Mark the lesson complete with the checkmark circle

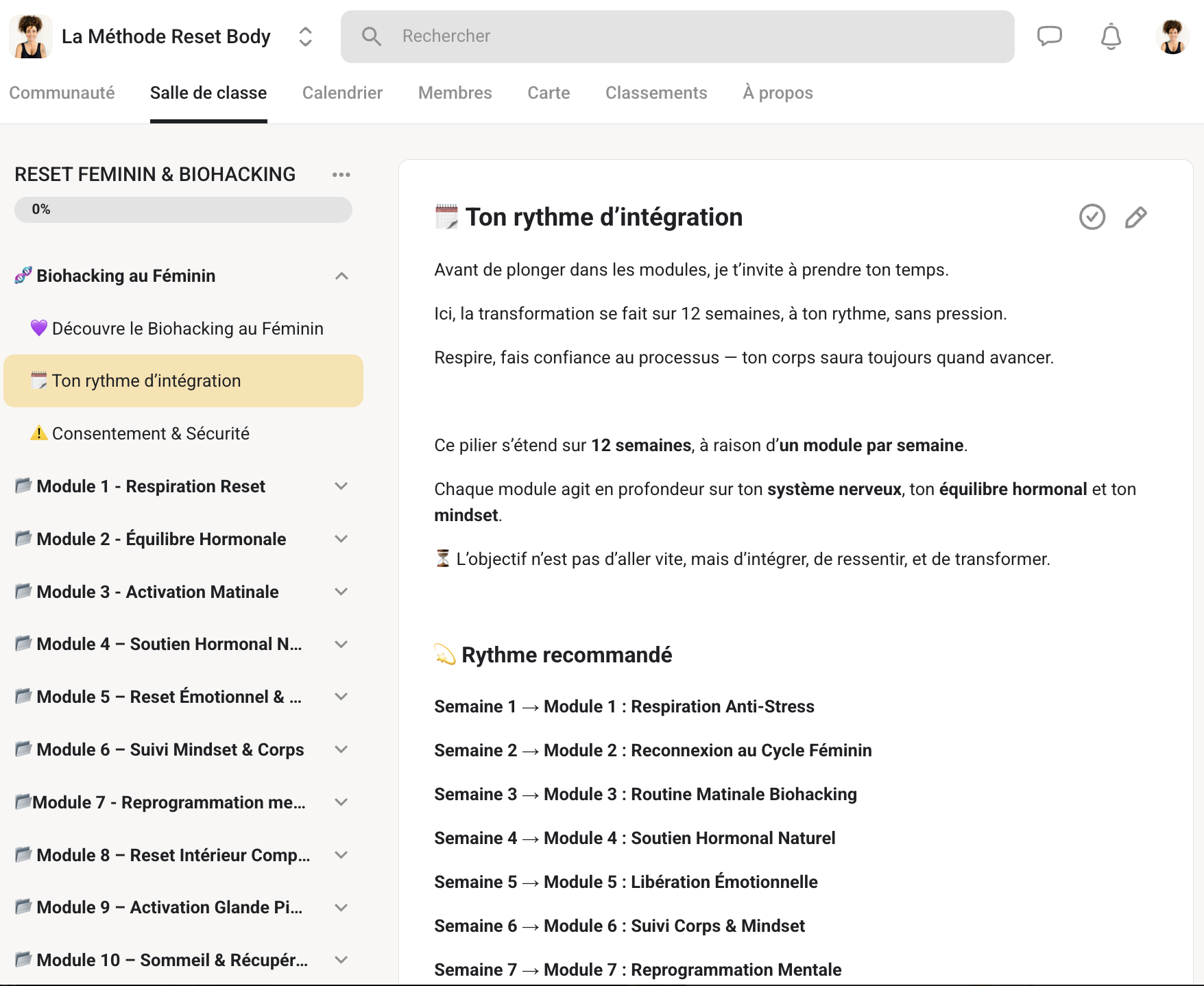pyautogui.click(x=1092, y=217)
